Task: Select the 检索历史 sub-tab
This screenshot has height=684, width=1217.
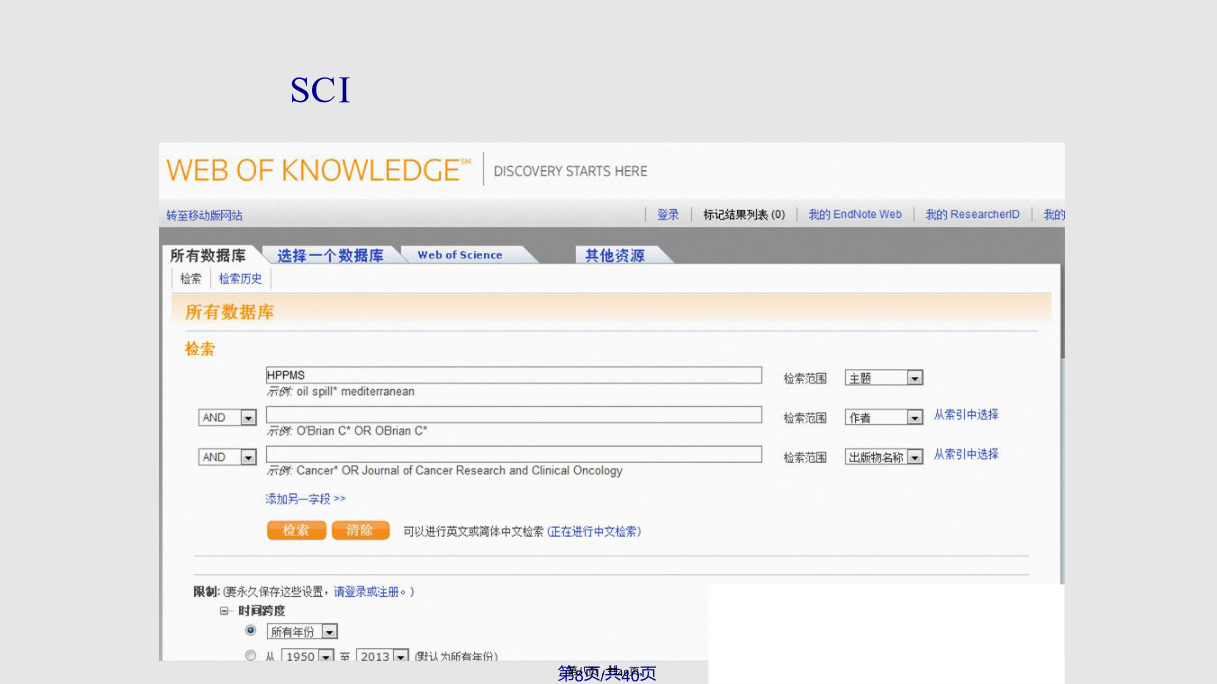Action: (240, 279)
